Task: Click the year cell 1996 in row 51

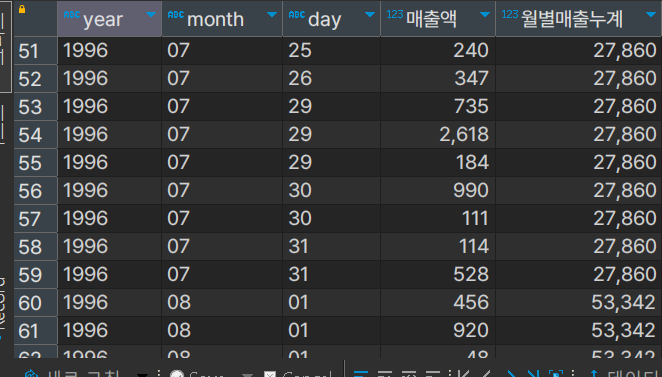Action: coord(109,51)
